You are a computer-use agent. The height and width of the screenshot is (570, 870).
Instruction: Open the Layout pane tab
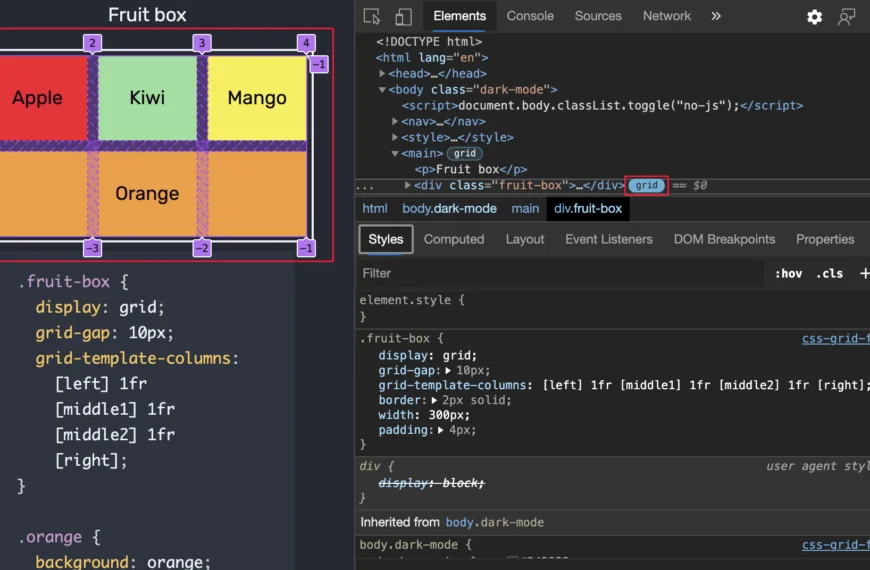point(525,239)
